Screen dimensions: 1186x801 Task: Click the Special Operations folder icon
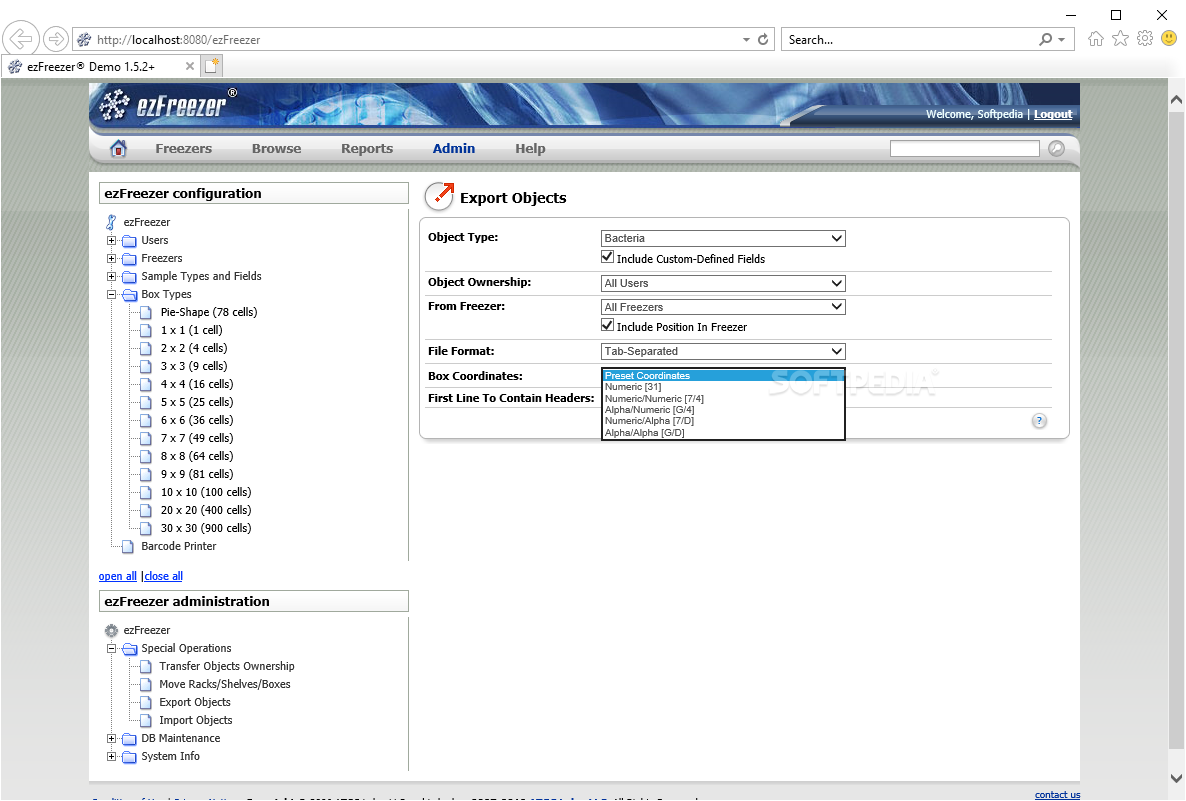pyautogui.click(x=129, y=649)
